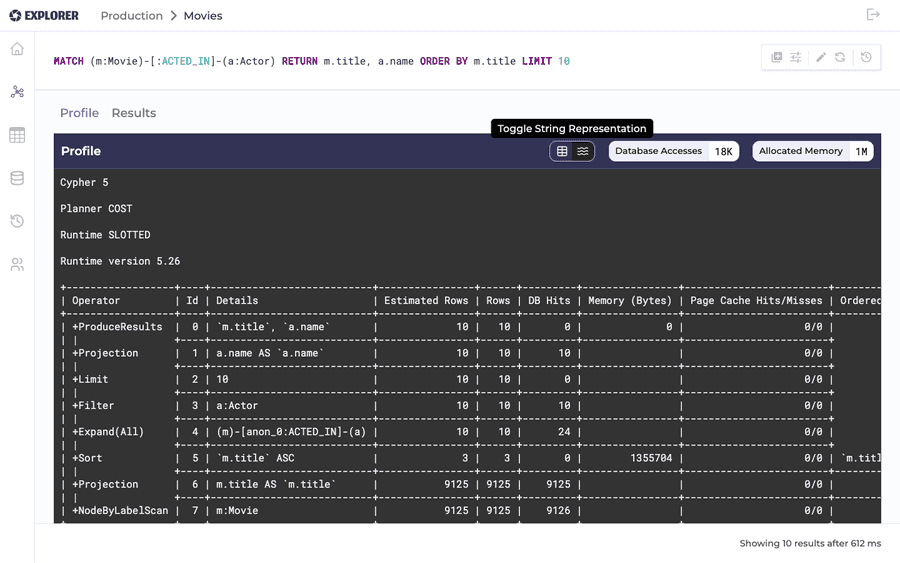Click the Database Accesses 18K badge
This screenshot has width=900, height=563.
tap(674, 151)
